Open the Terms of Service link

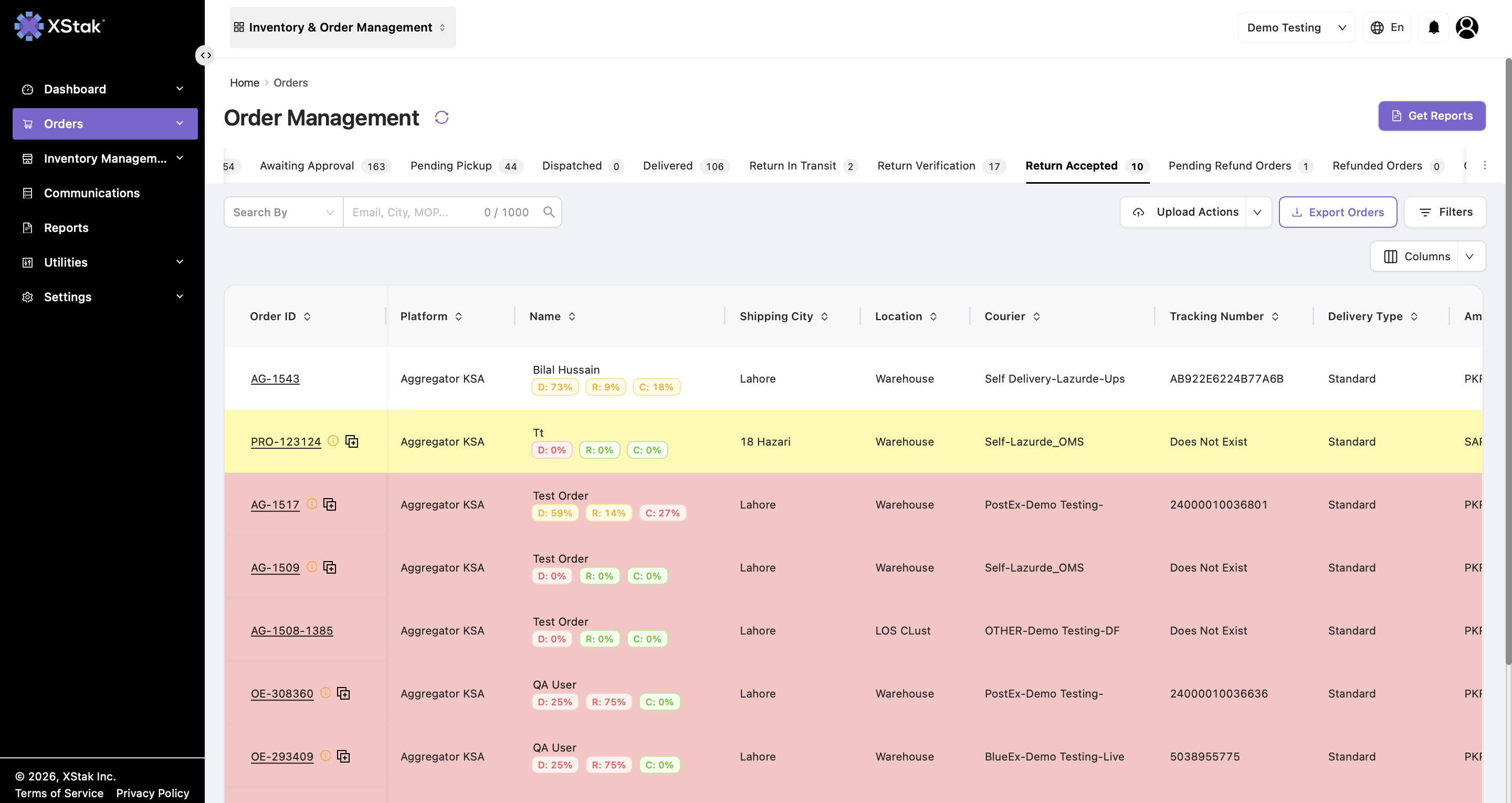pyautogui.click(x=59, y=793)
